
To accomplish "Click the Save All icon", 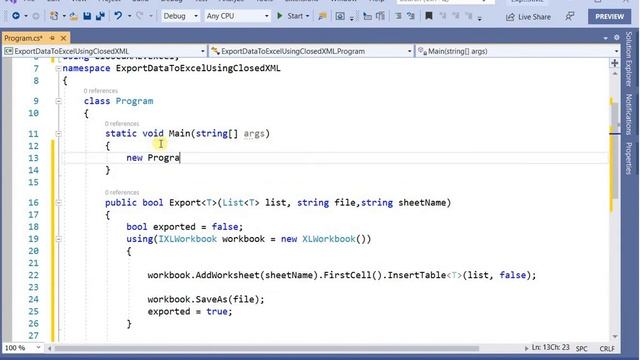I will pos(100,16).
